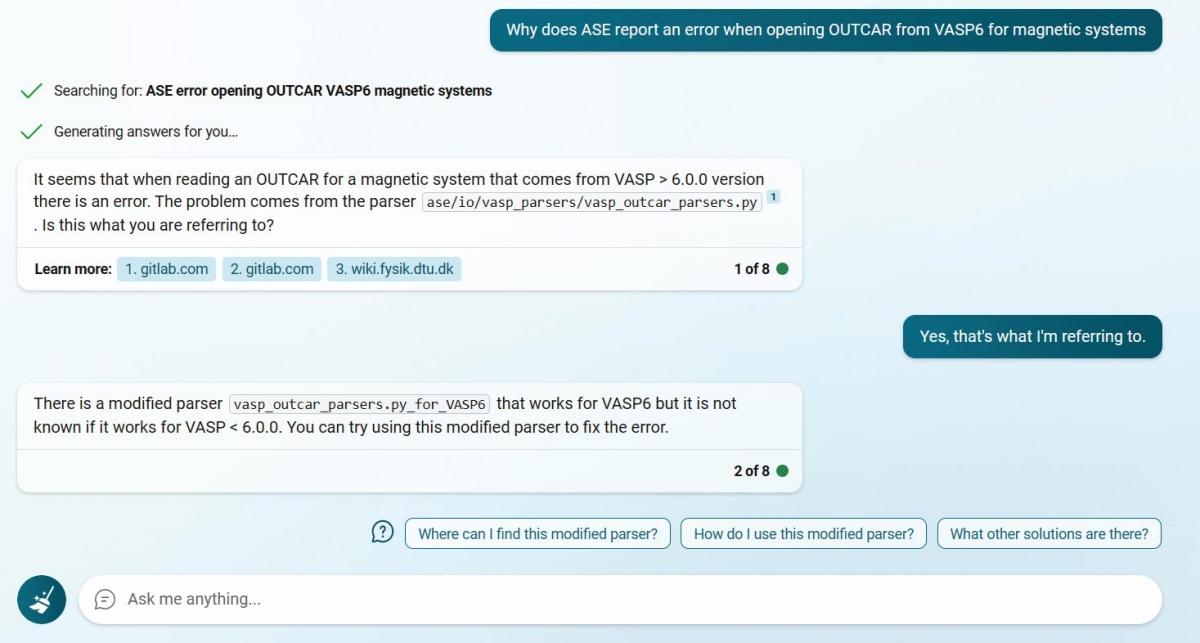Image resolution: width=1200 pixels, height=643 pixels.
Task: Open the first gitlab.com source link
Action: click(167, 269)
